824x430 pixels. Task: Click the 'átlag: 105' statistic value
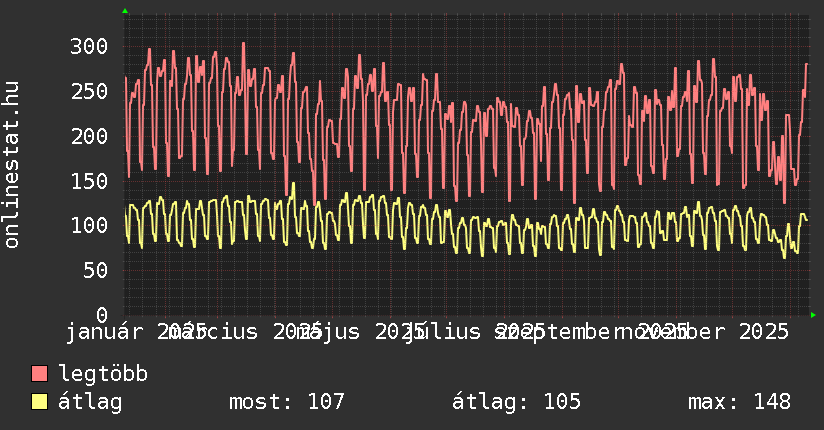pyautogui.click(x=516, y=402)
